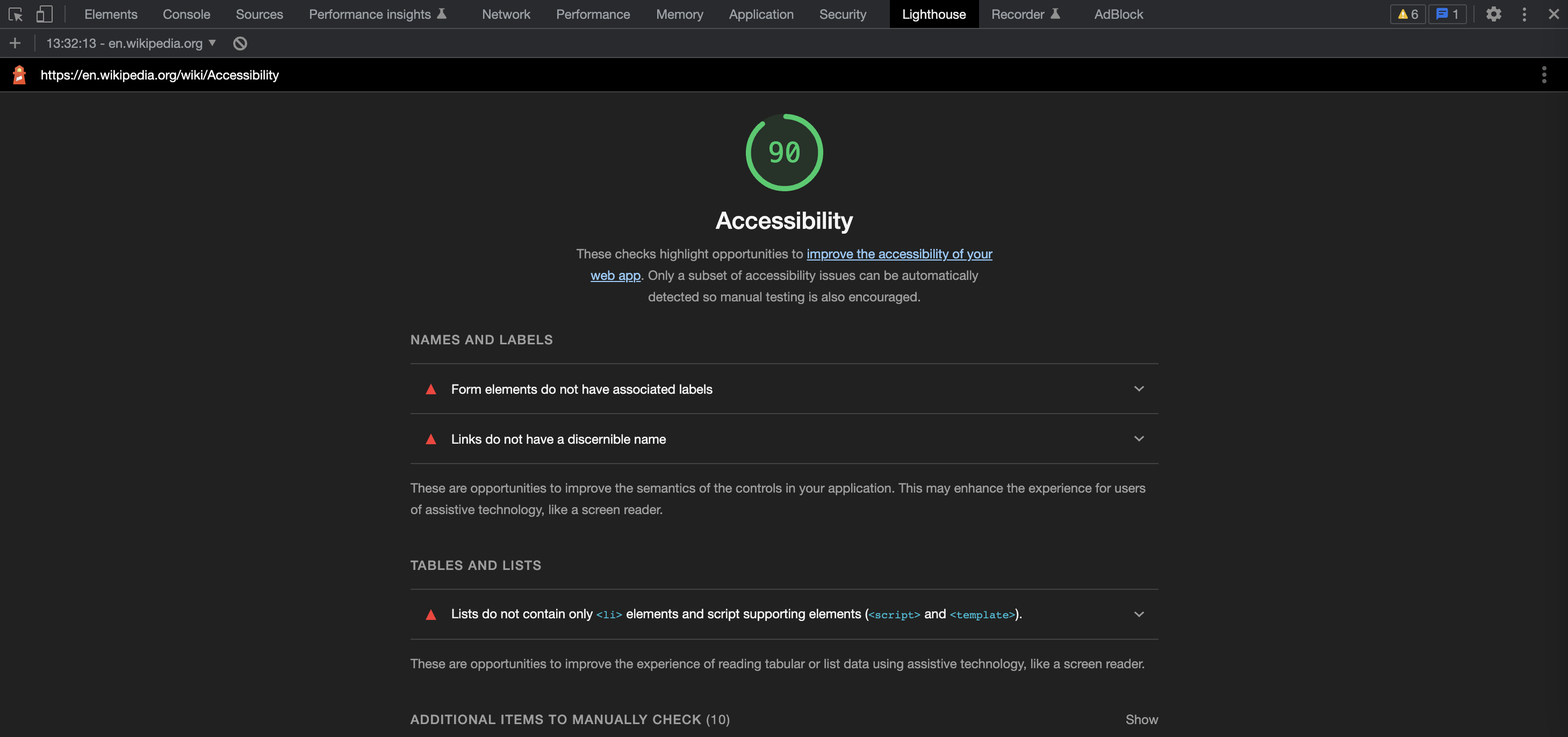Click the AdBlock extension icon

click(1118, 14)
